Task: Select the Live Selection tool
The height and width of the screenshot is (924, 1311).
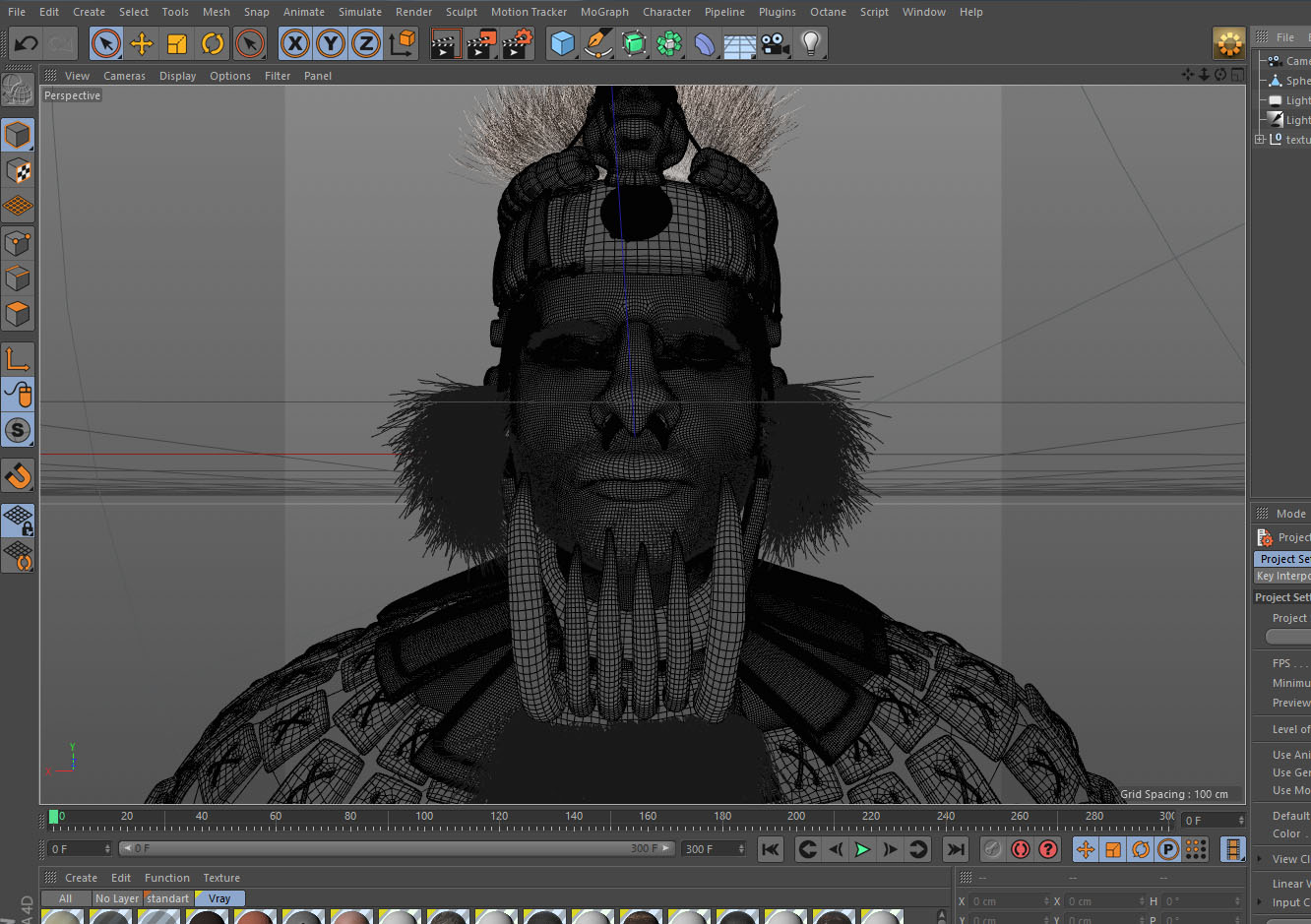Action: point(106,43)
